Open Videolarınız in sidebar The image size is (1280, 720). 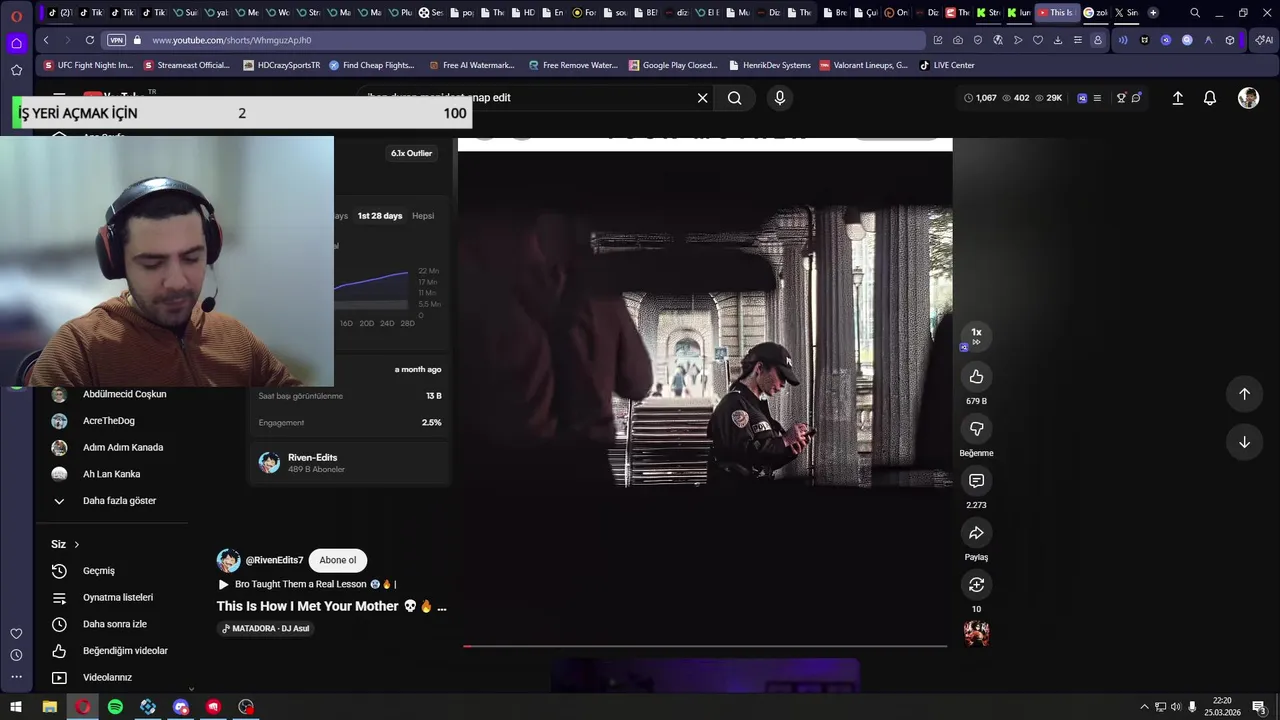click(x=107, y=678)
